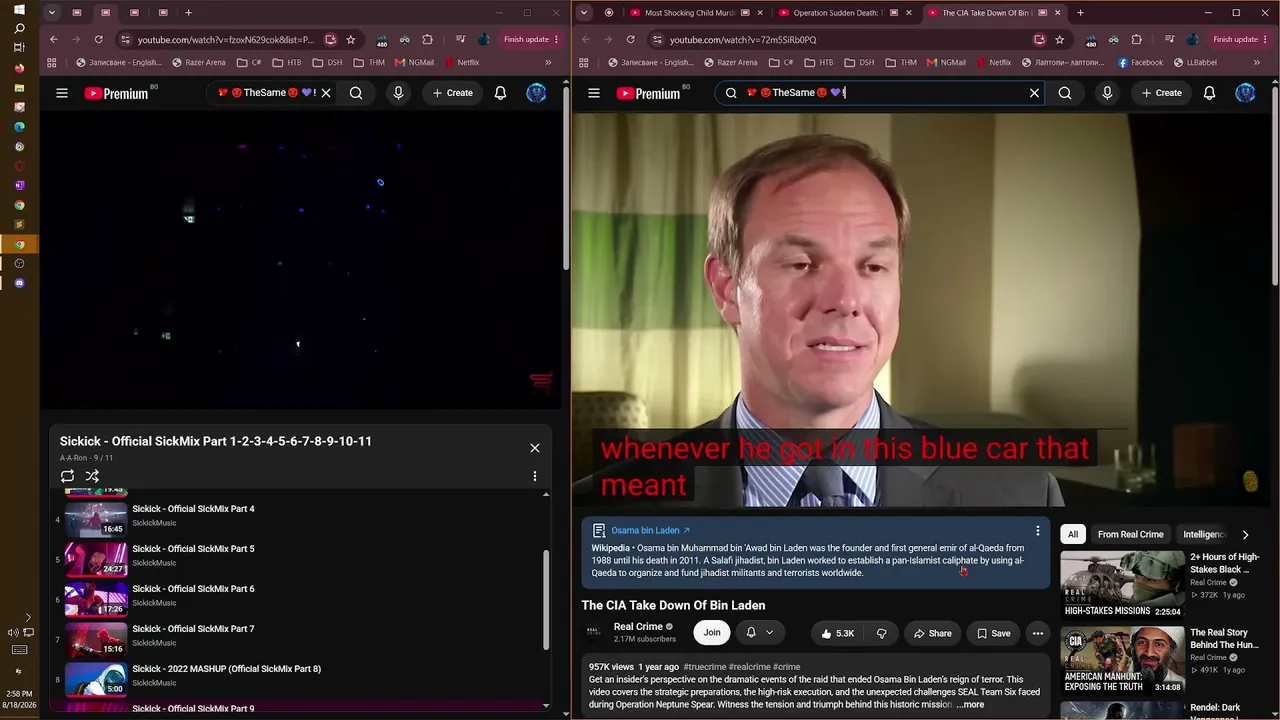Toggle shuffle playlist in the Sickick panel
The height and width of the screenshot is (720, 1280).
92,476
